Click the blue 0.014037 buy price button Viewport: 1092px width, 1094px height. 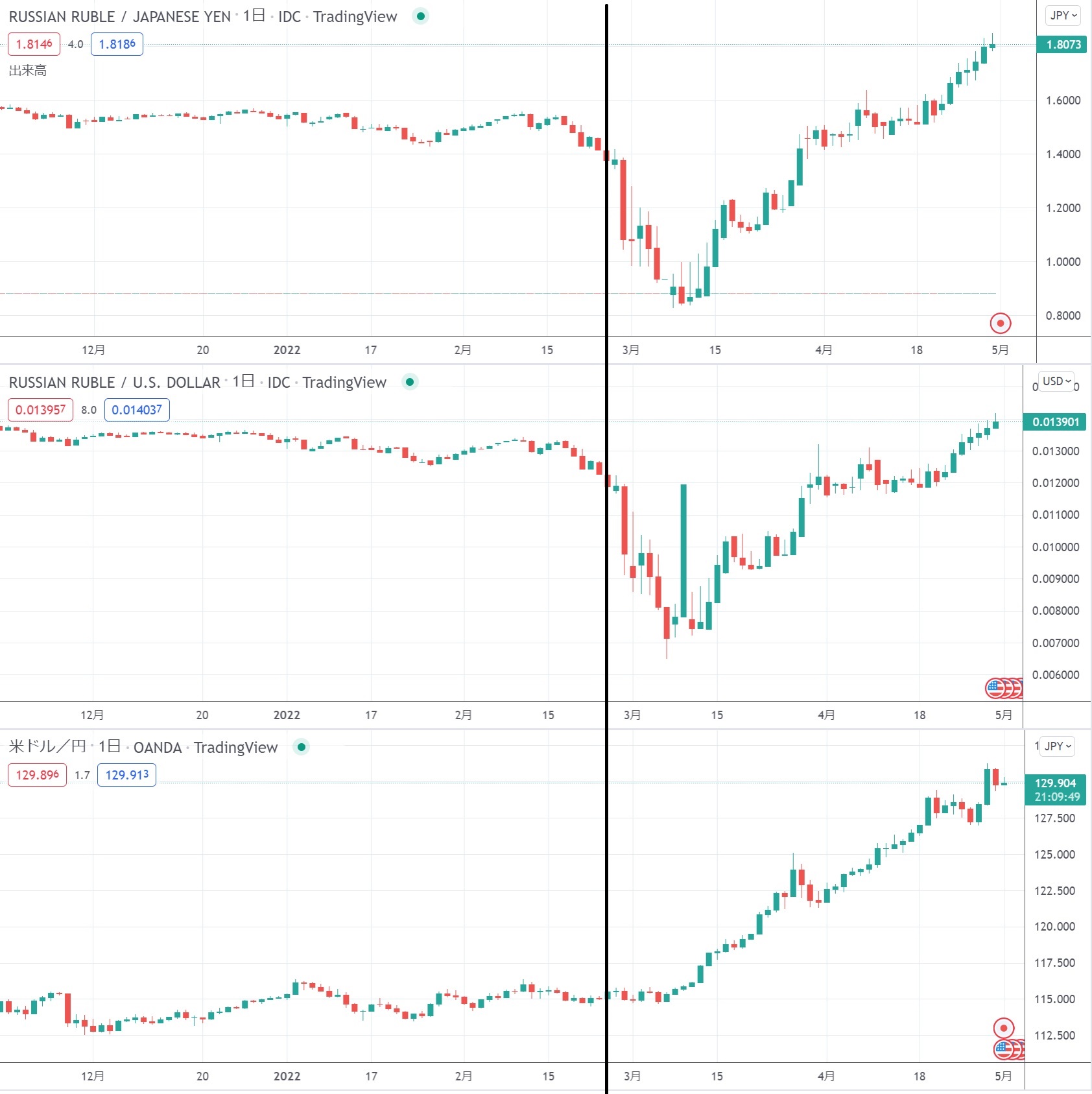click(137, 410)
